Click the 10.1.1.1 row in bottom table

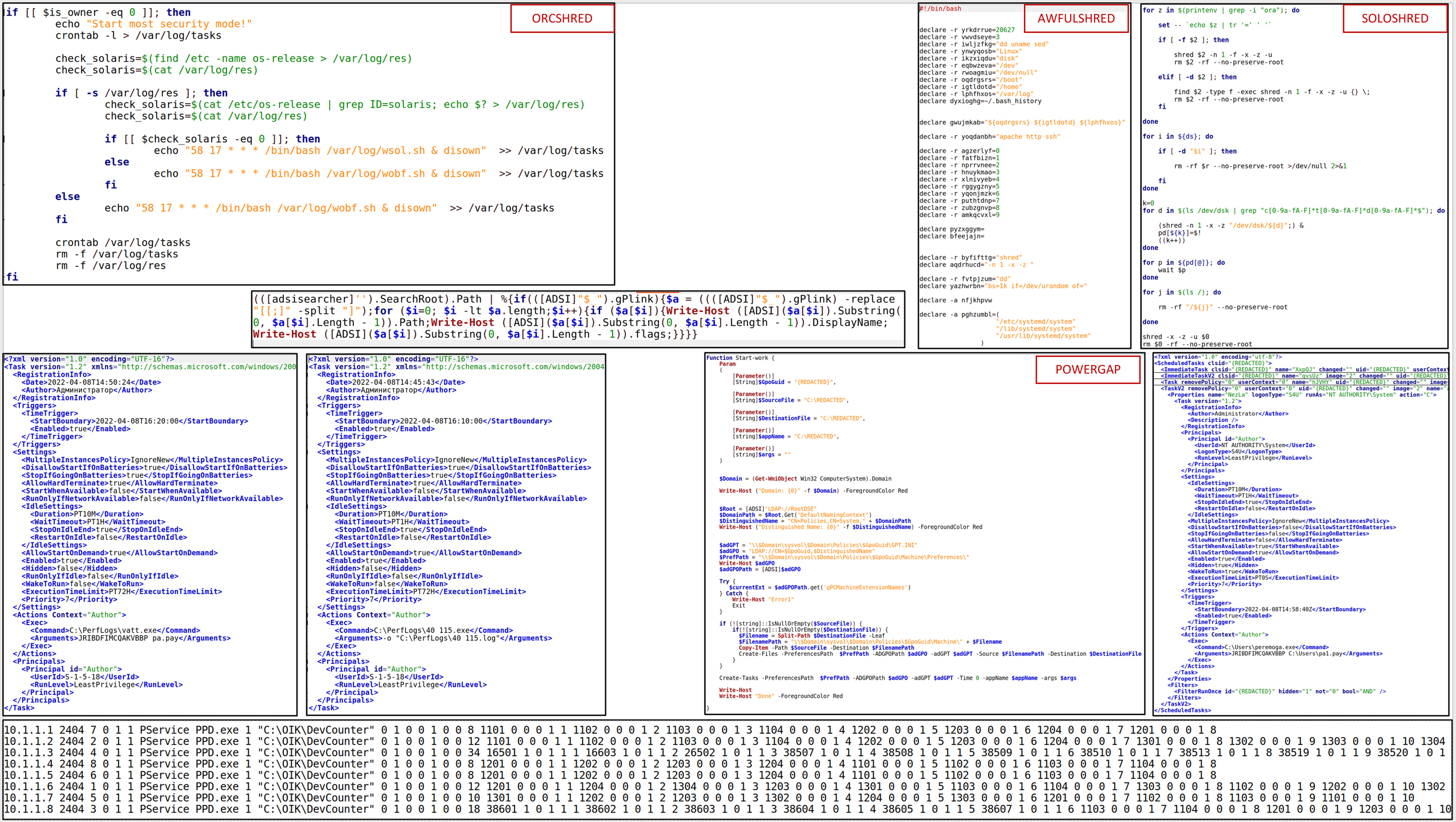click(611, 730)
